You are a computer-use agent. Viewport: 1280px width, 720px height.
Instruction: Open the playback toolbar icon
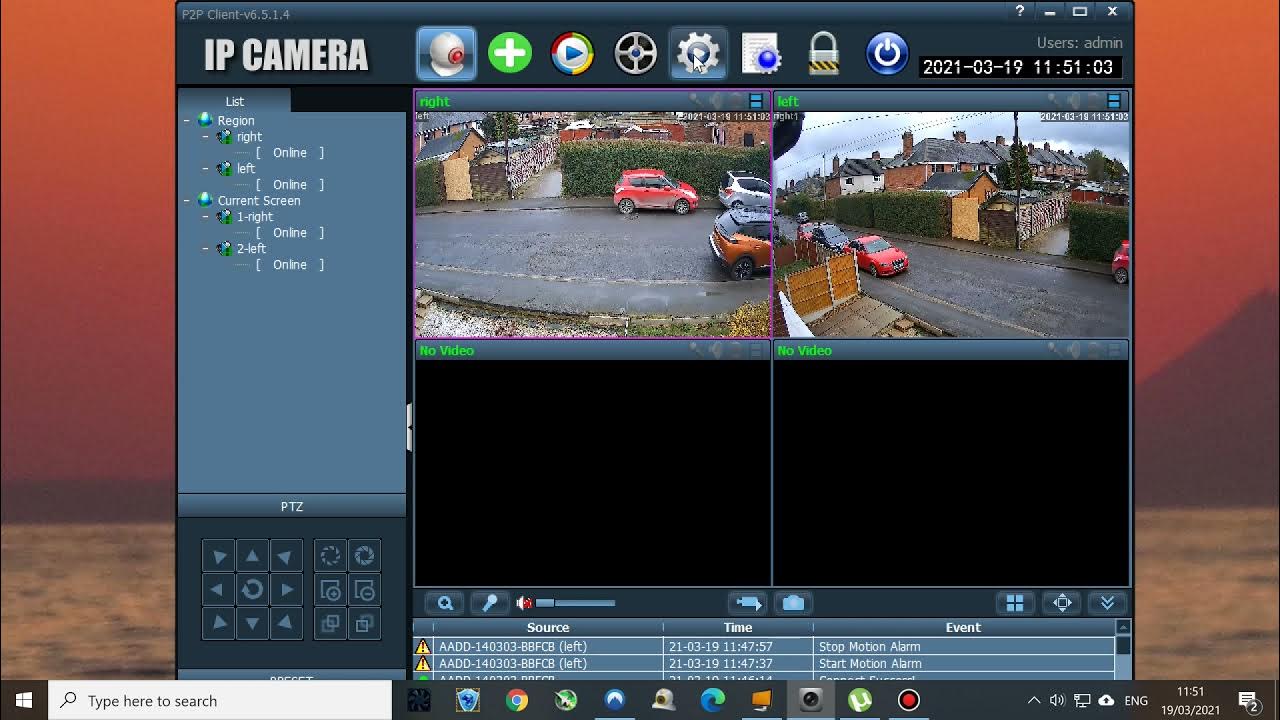tap(572, 54)
